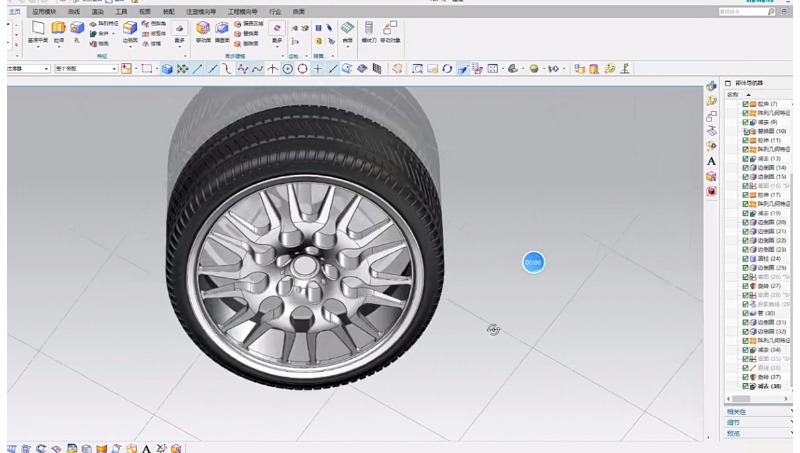Select the 边倒圆 edge blend tool
This screenshot has height=453, width=800.
130,30
